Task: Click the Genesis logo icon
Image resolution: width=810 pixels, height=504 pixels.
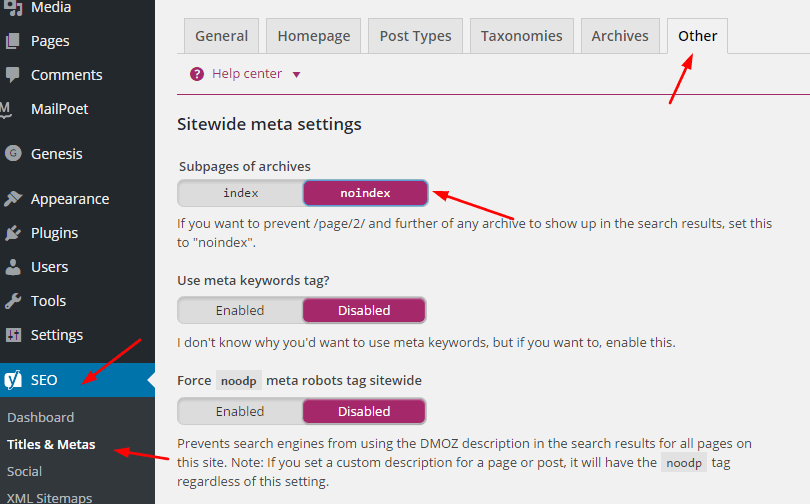Action: click(13, 153)
